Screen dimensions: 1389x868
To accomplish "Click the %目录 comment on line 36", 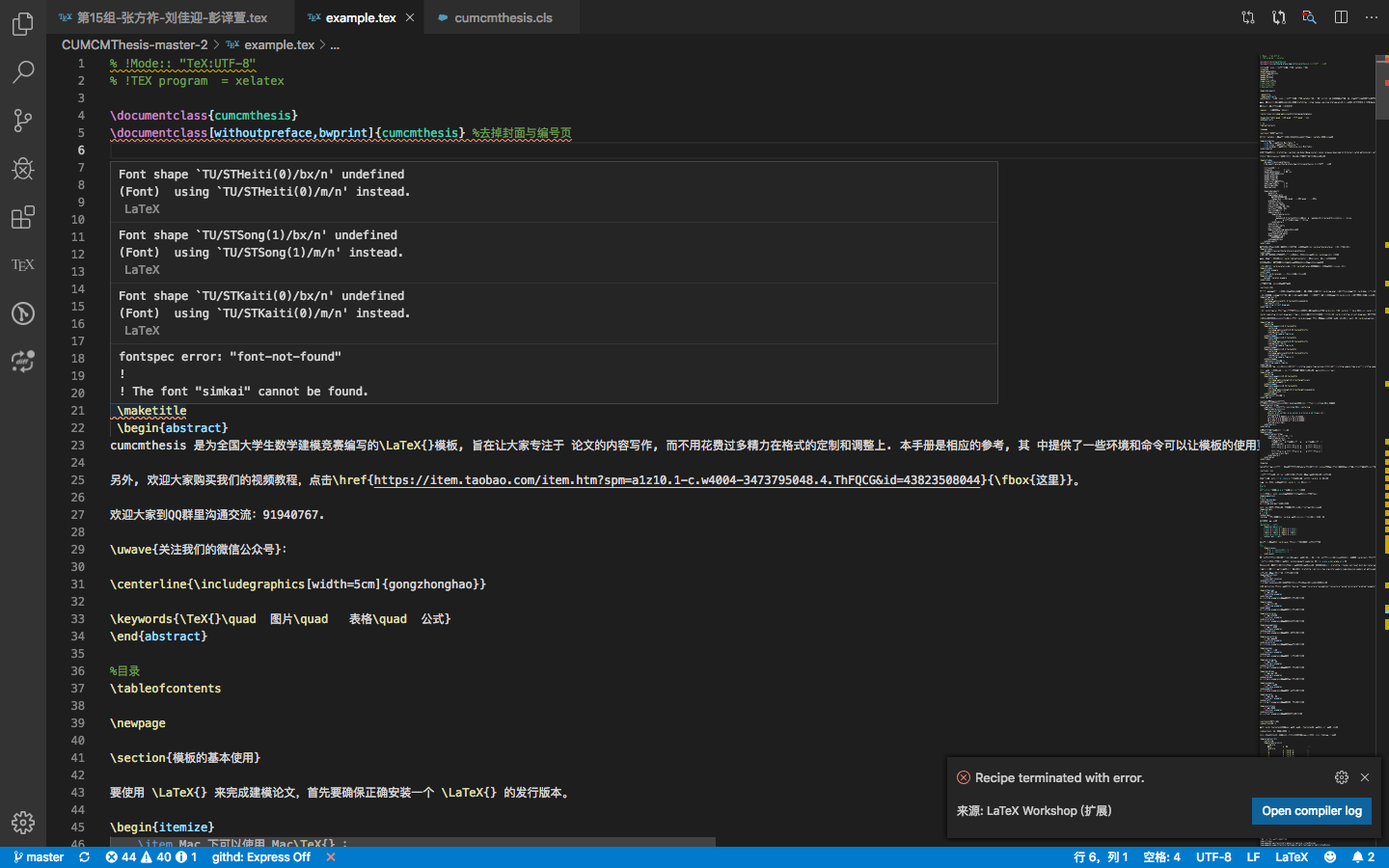I will coord(124,671).
